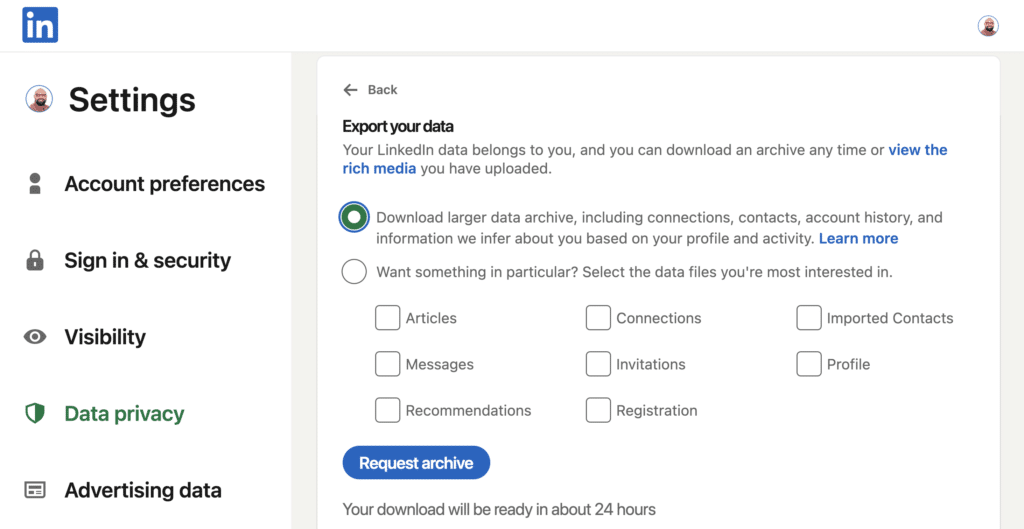Check the Messages checkbox
The width and height of the screenshot is (1024, 529).
(x=387, y=364)
